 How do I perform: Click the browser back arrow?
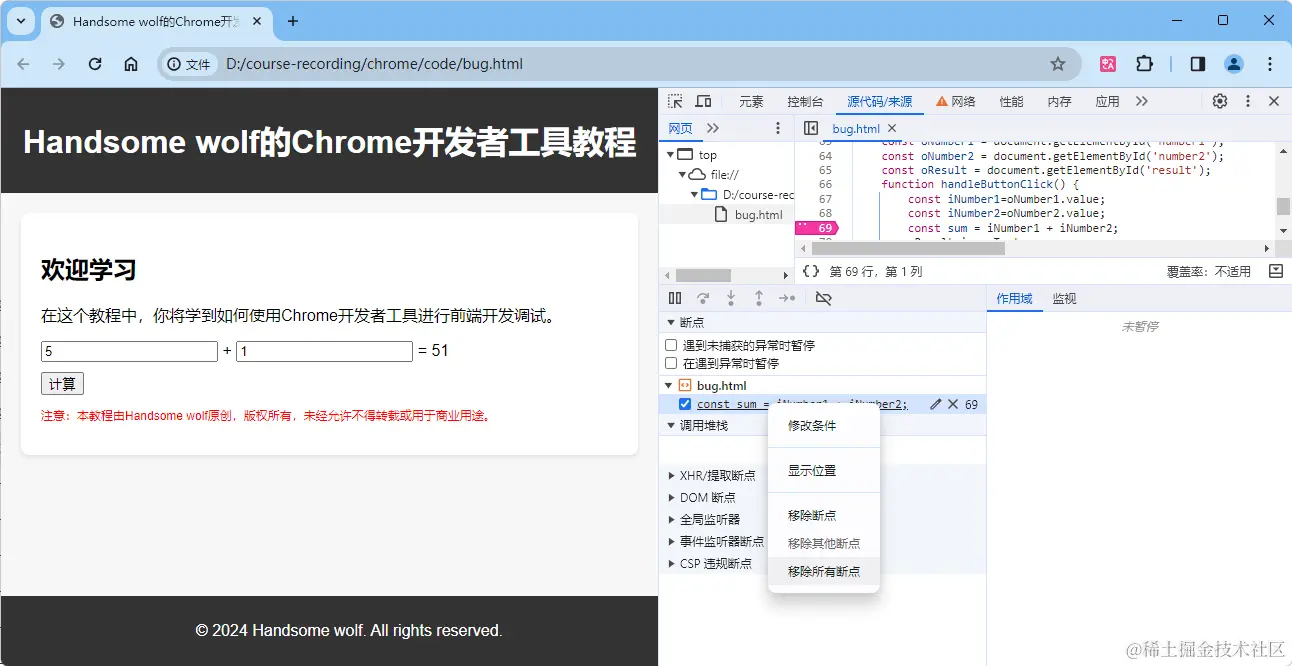[24, 64]
